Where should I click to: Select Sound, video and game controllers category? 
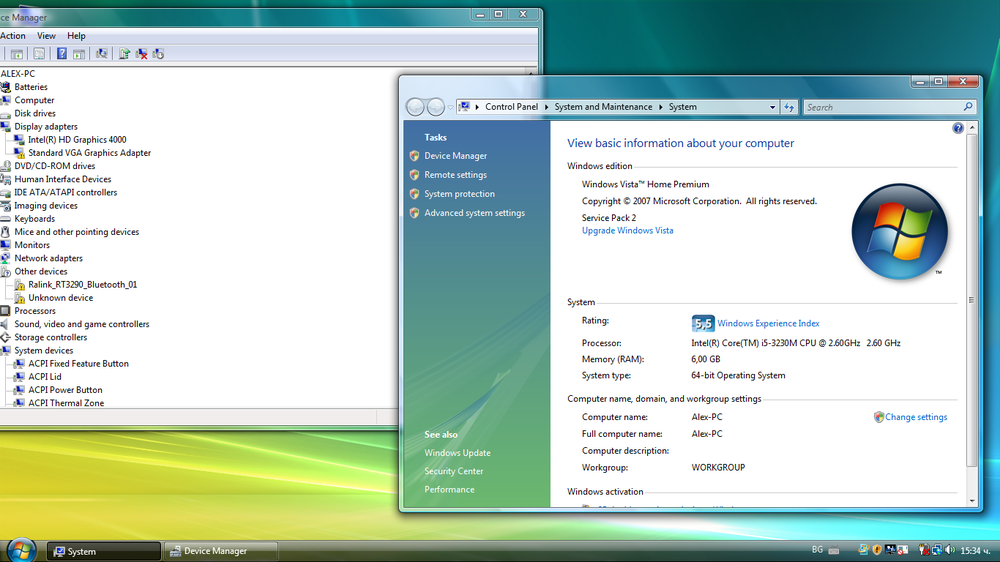(x=82, y=324)
